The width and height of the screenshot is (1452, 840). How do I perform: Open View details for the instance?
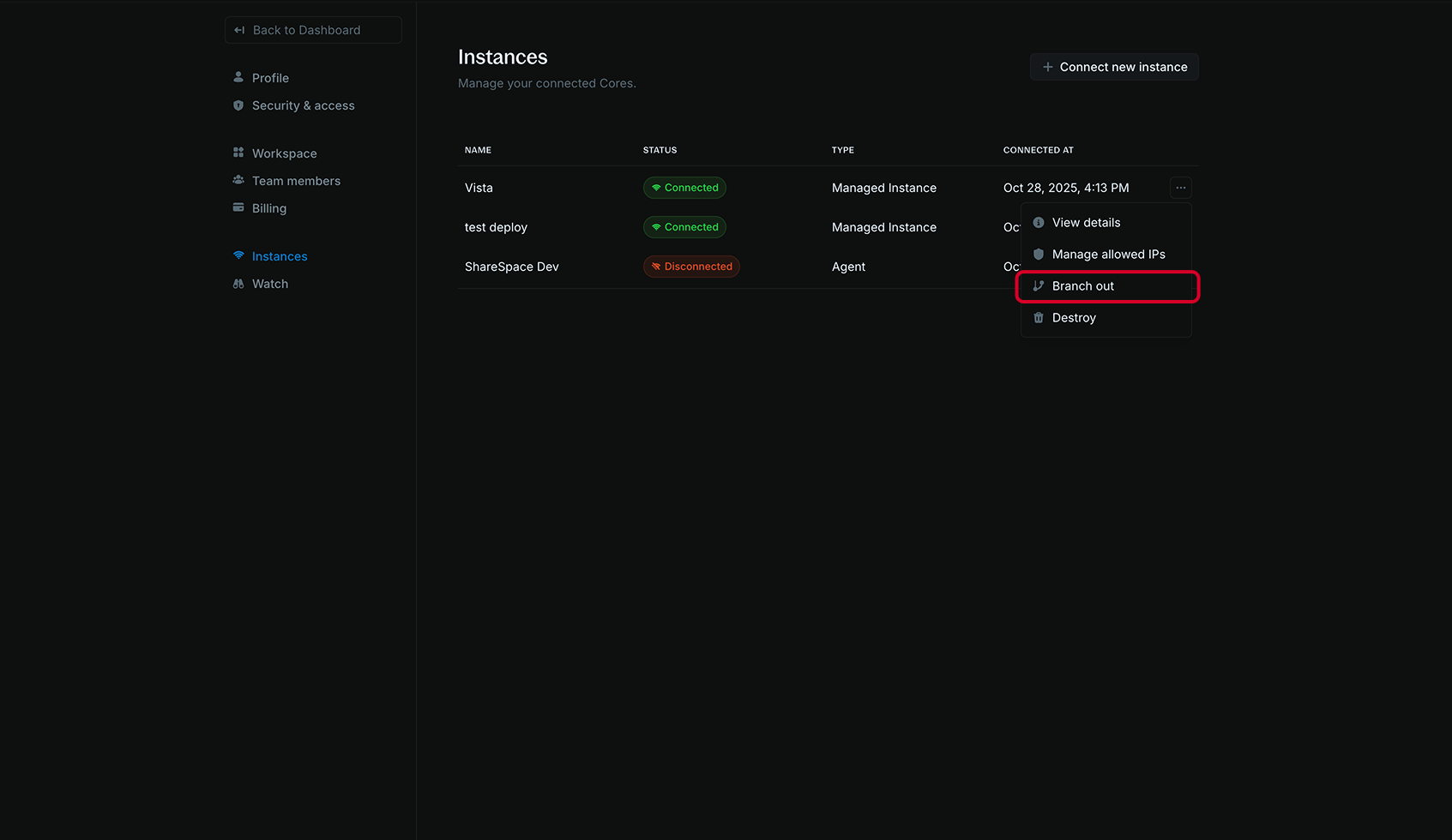point(1086,222)
